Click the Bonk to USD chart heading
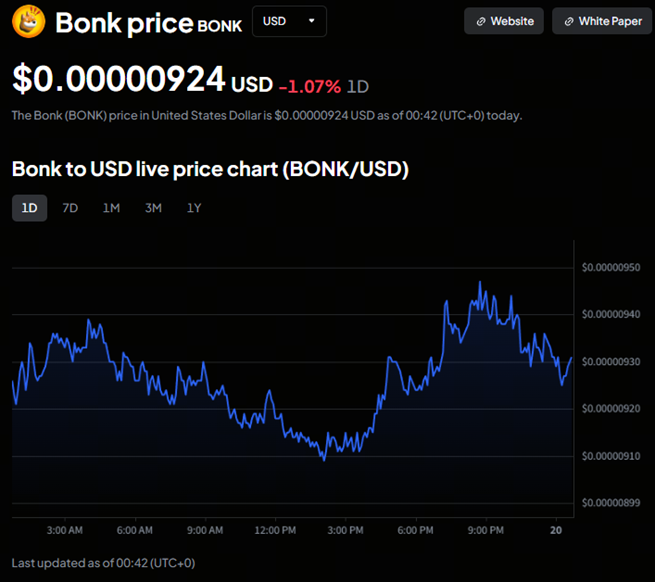 tap(210, 169)
